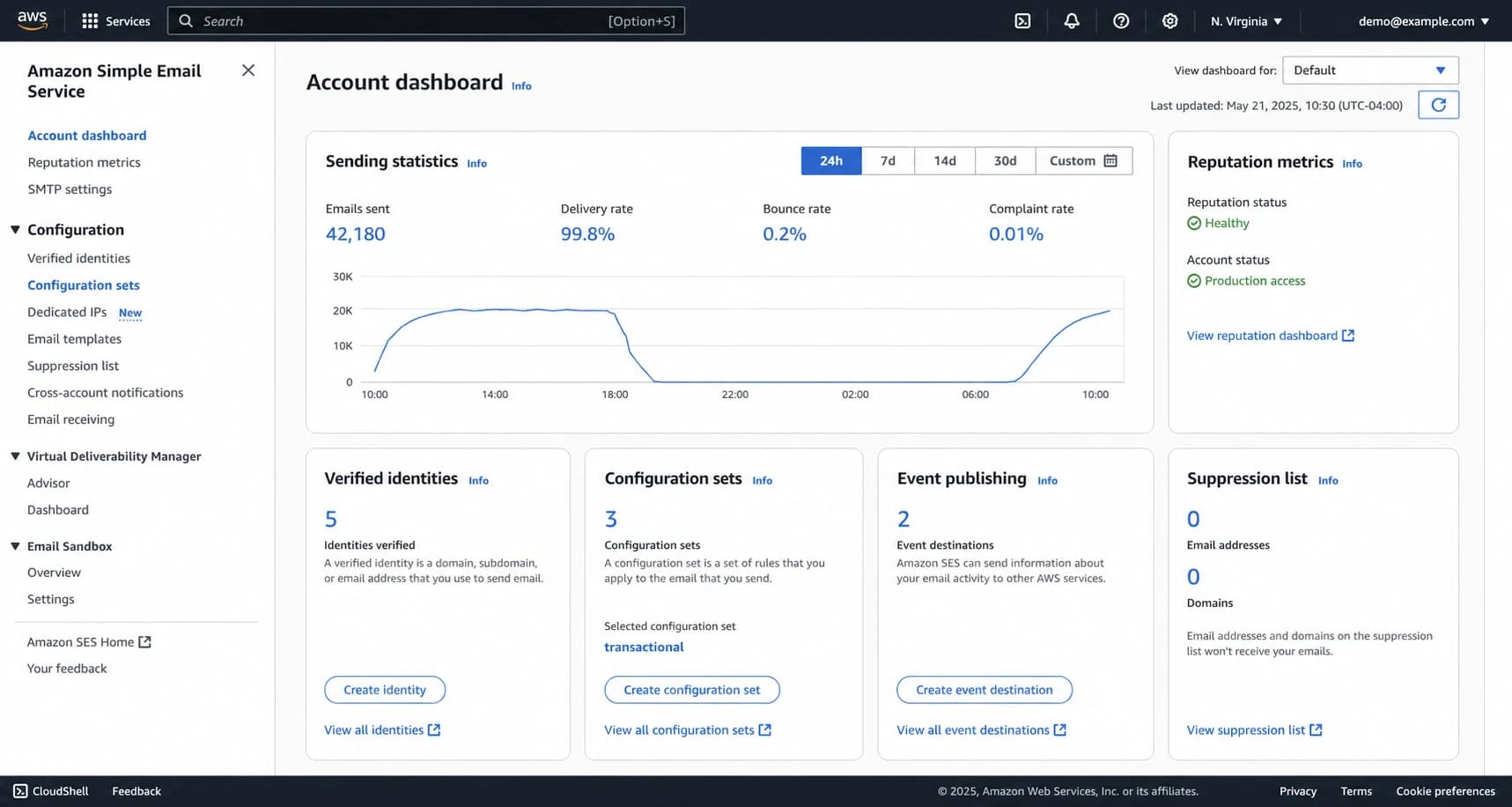Screen dimensions: 1512x807
Task: Open Email Sandbox Settings
Action: pos(51,599)
